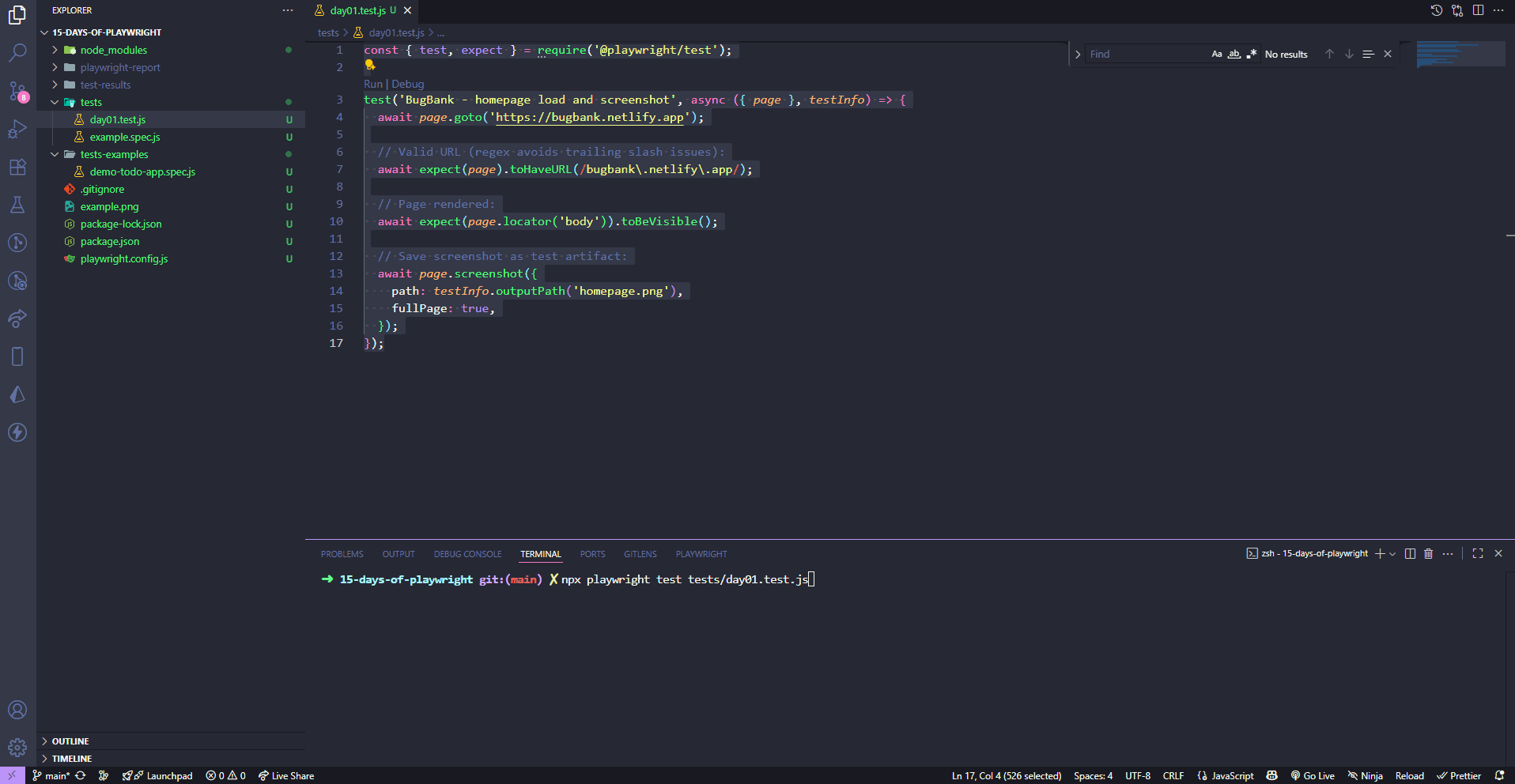Toggle Find in Selection option
1515x784 pixels.
point(1368,54)
